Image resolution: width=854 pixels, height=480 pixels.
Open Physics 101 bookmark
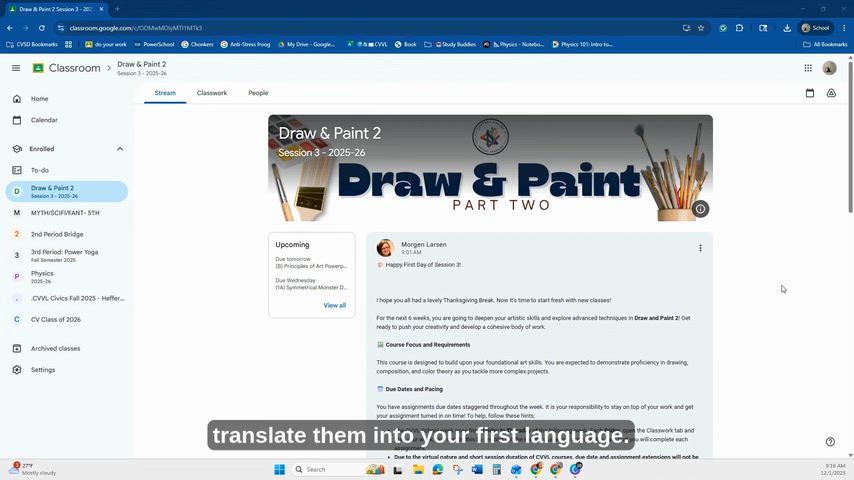(x=582, y=44)
